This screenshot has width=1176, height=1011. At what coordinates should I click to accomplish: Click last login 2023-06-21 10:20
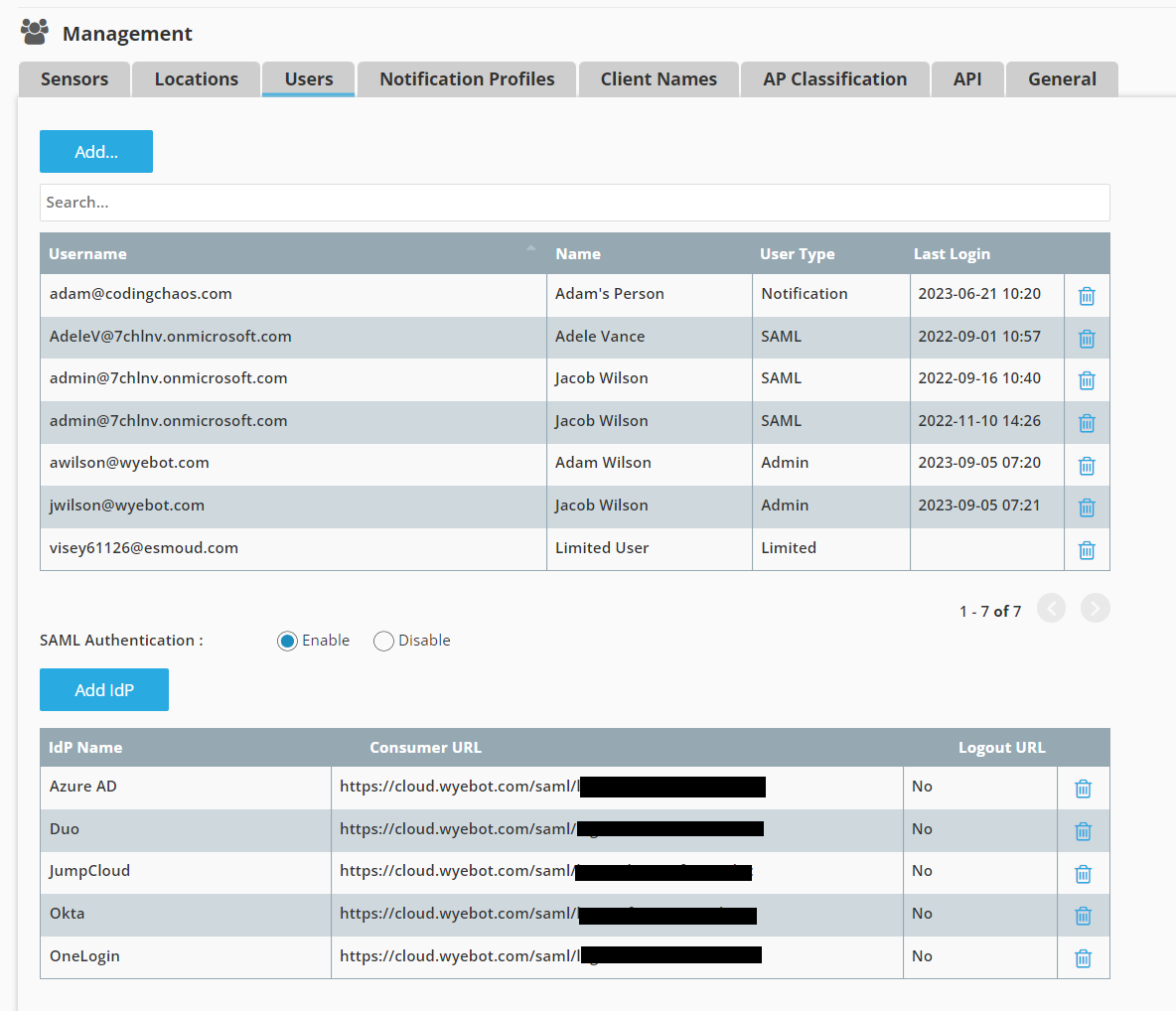click(x=978, y=294)
